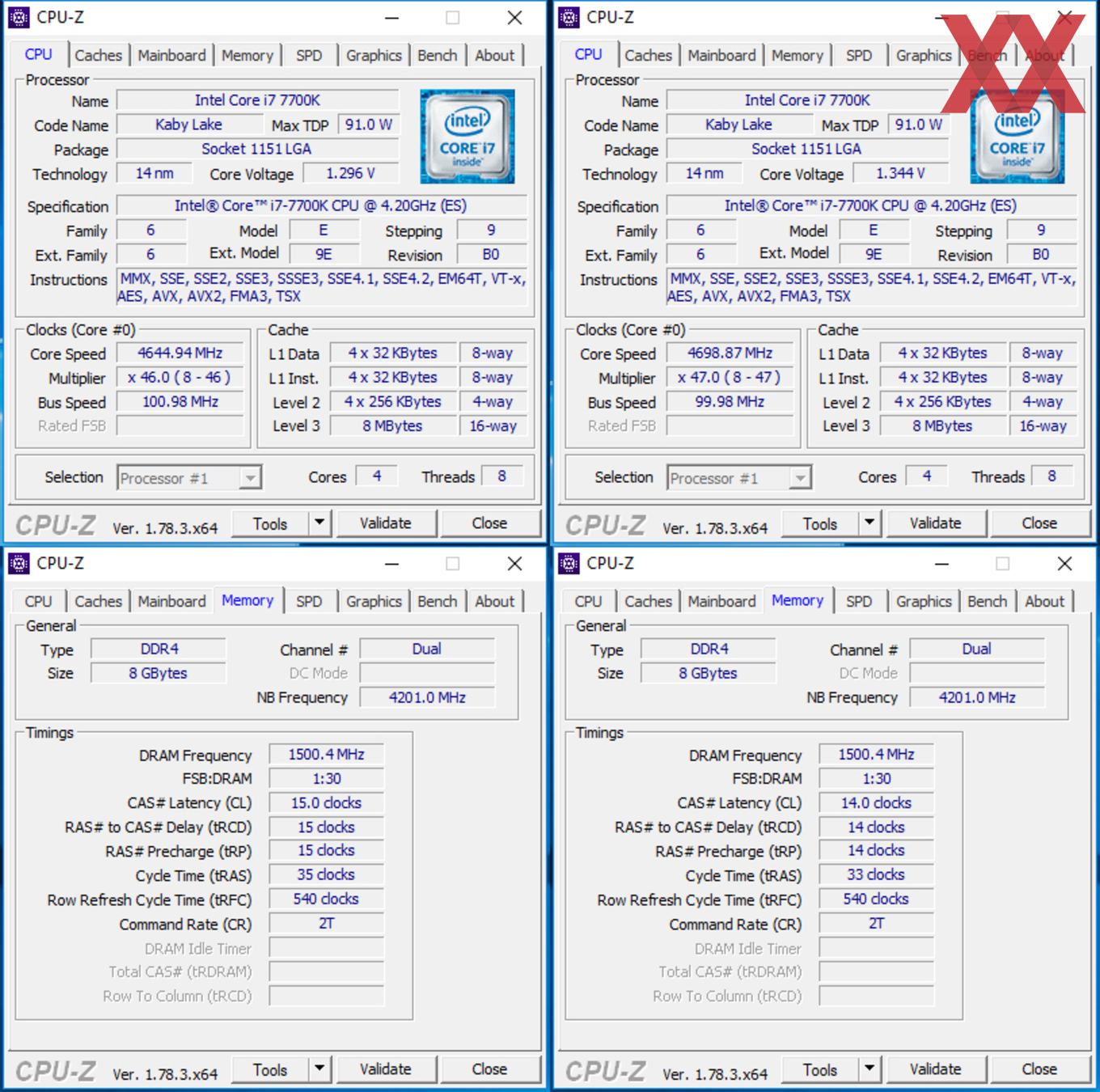
Task: Open About tab in upper-left window
Action: pyautogui.click(x=494, y=56)
